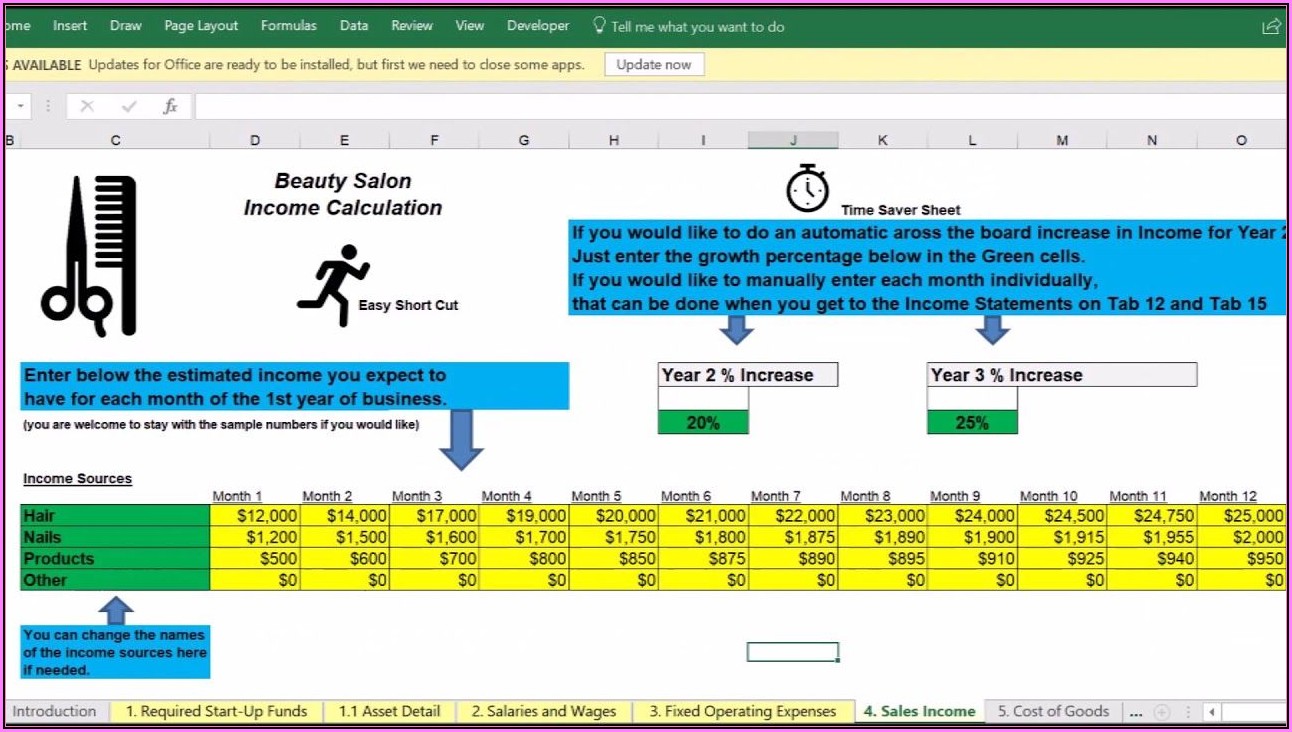Viewport: 1292px width, 732px height.
Task: Add a new sheet with the plus icon
Action: (x=1161, y=712)
